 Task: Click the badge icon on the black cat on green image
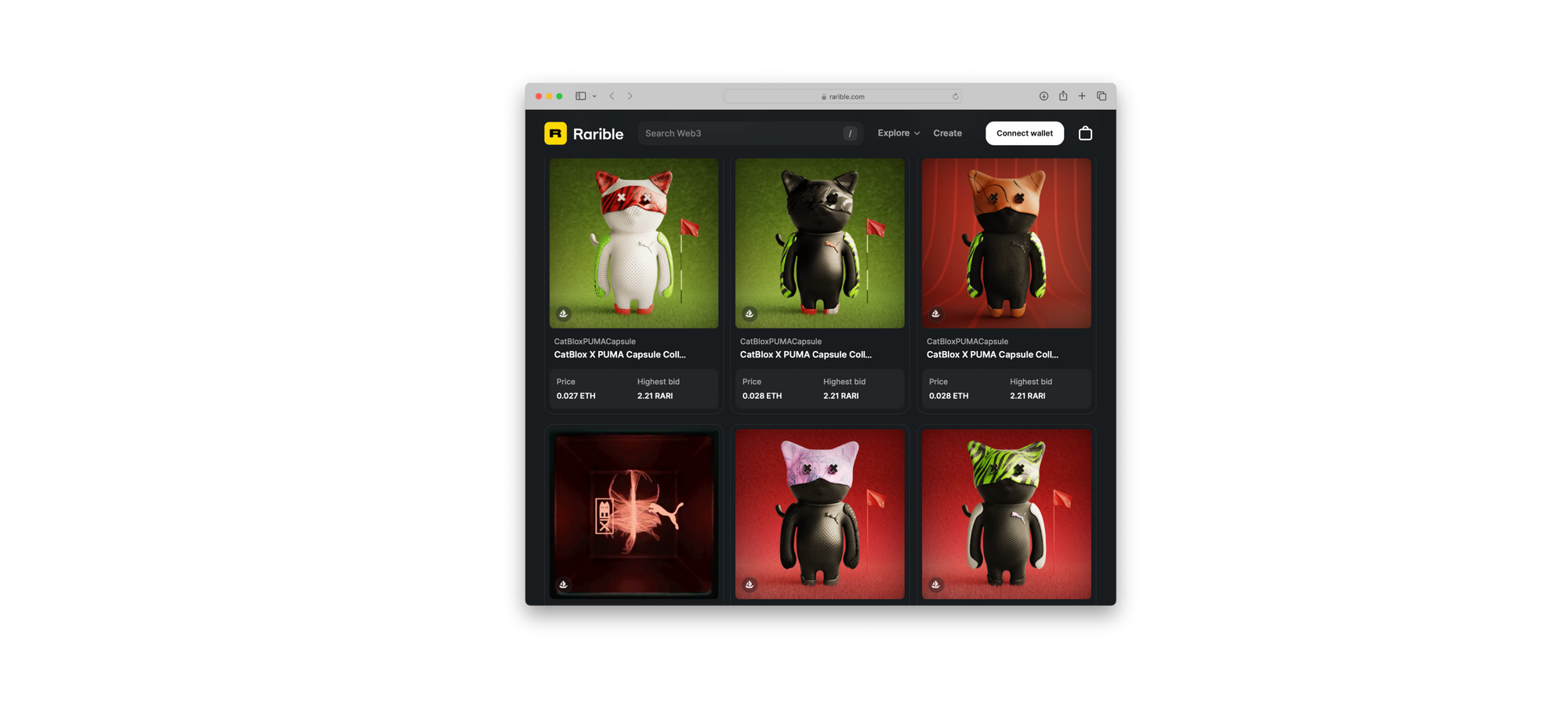[x=750, y=314]
